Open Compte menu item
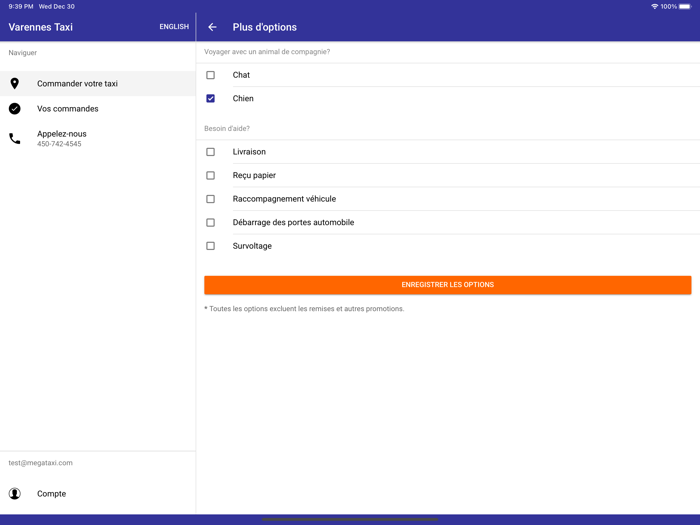The height and width of the screenshot is (525, 700). pyautogui.click(x=98, y=493)
